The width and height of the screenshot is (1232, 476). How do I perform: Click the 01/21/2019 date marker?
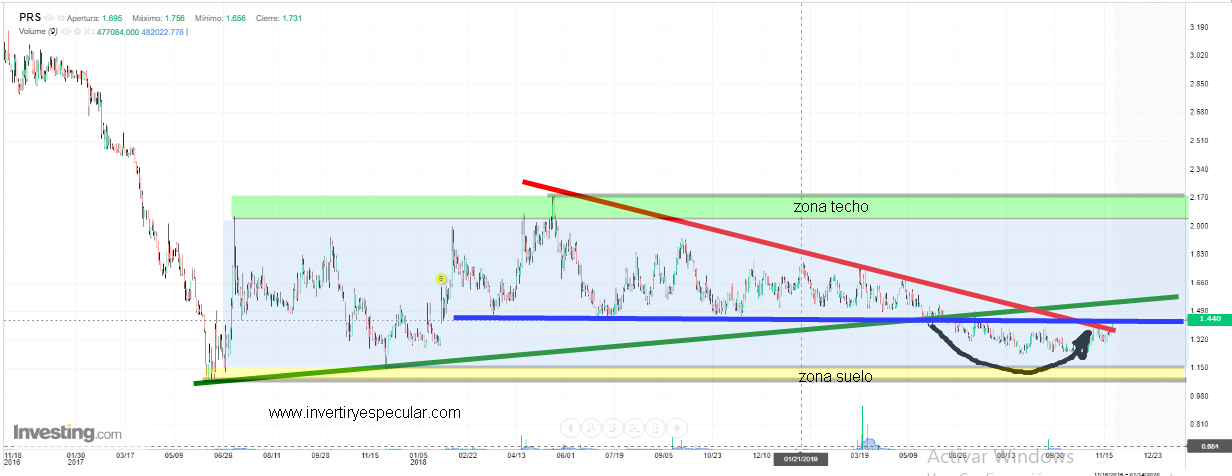[x=801, y=458]
